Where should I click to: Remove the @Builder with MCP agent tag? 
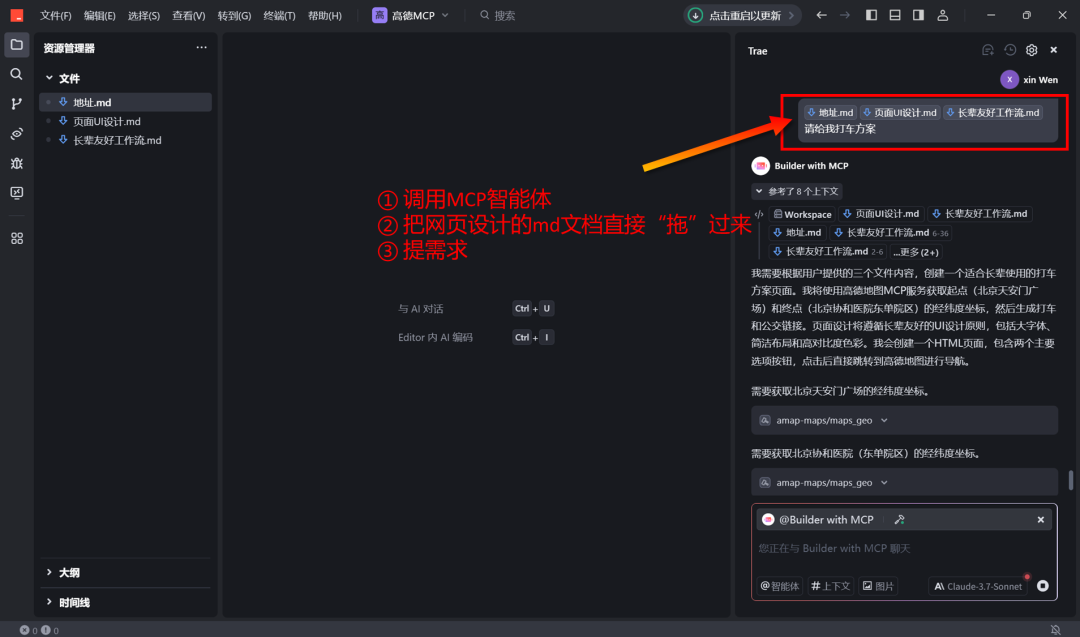(1041, 520)
